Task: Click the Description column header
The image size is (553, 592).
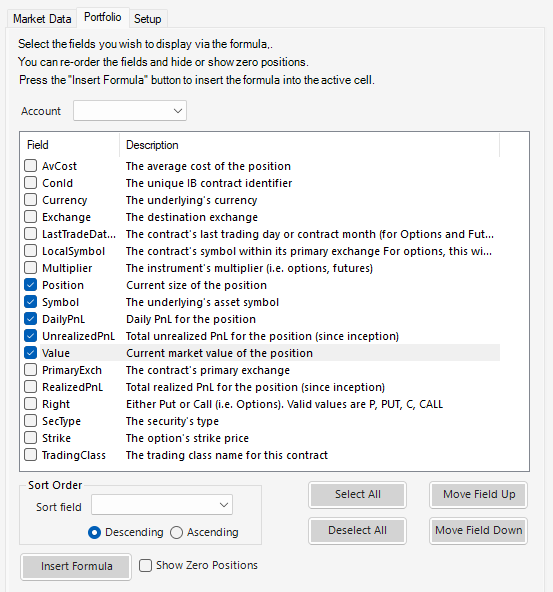Action: [310, 145]
